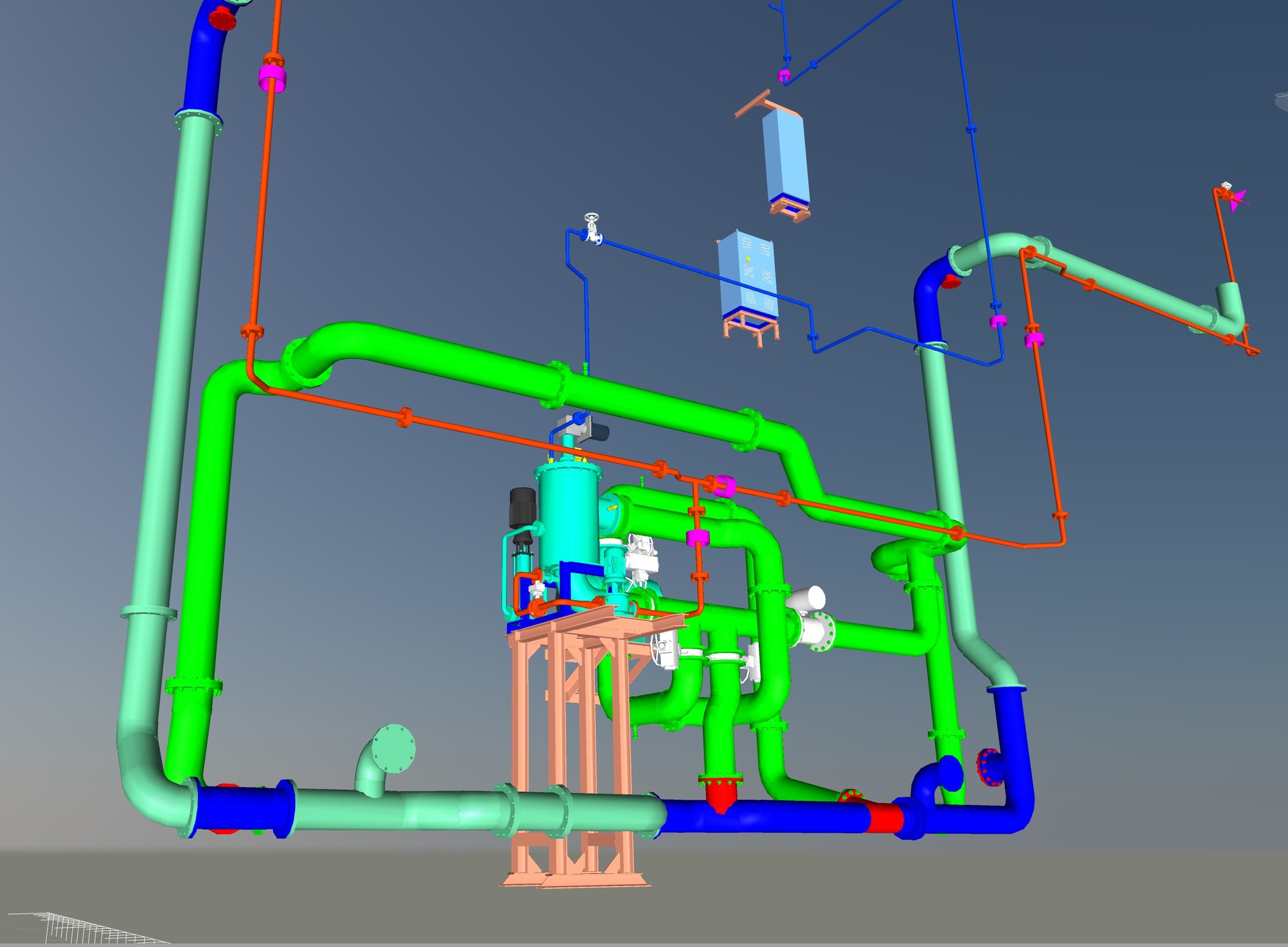1288x947 pixels.
Task: Select the magenta fitting on orange vertical drop
Action: [698, 537]
